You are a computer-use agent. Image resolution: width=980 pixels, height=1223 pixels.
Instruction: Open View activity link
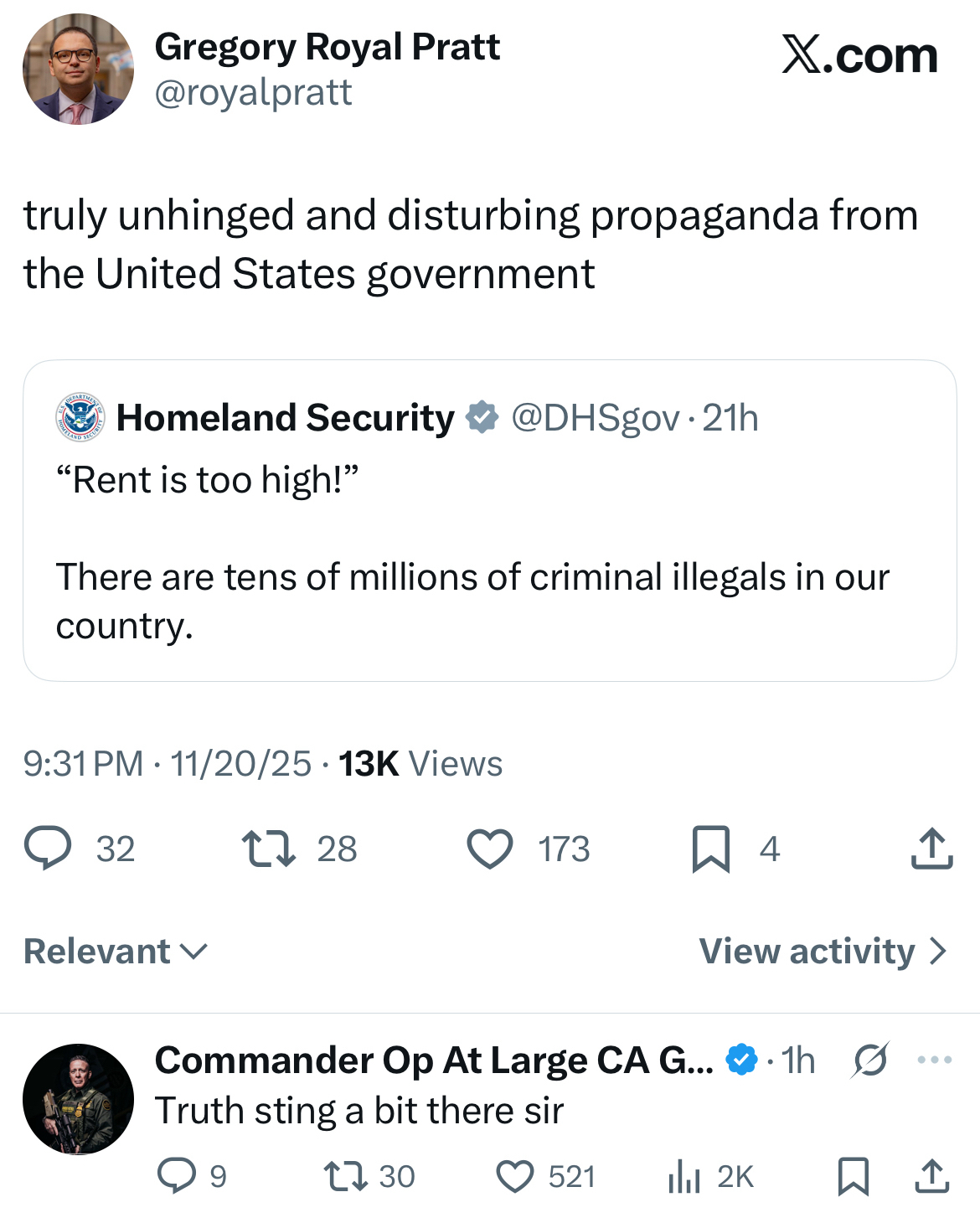[x=823, y=952]
